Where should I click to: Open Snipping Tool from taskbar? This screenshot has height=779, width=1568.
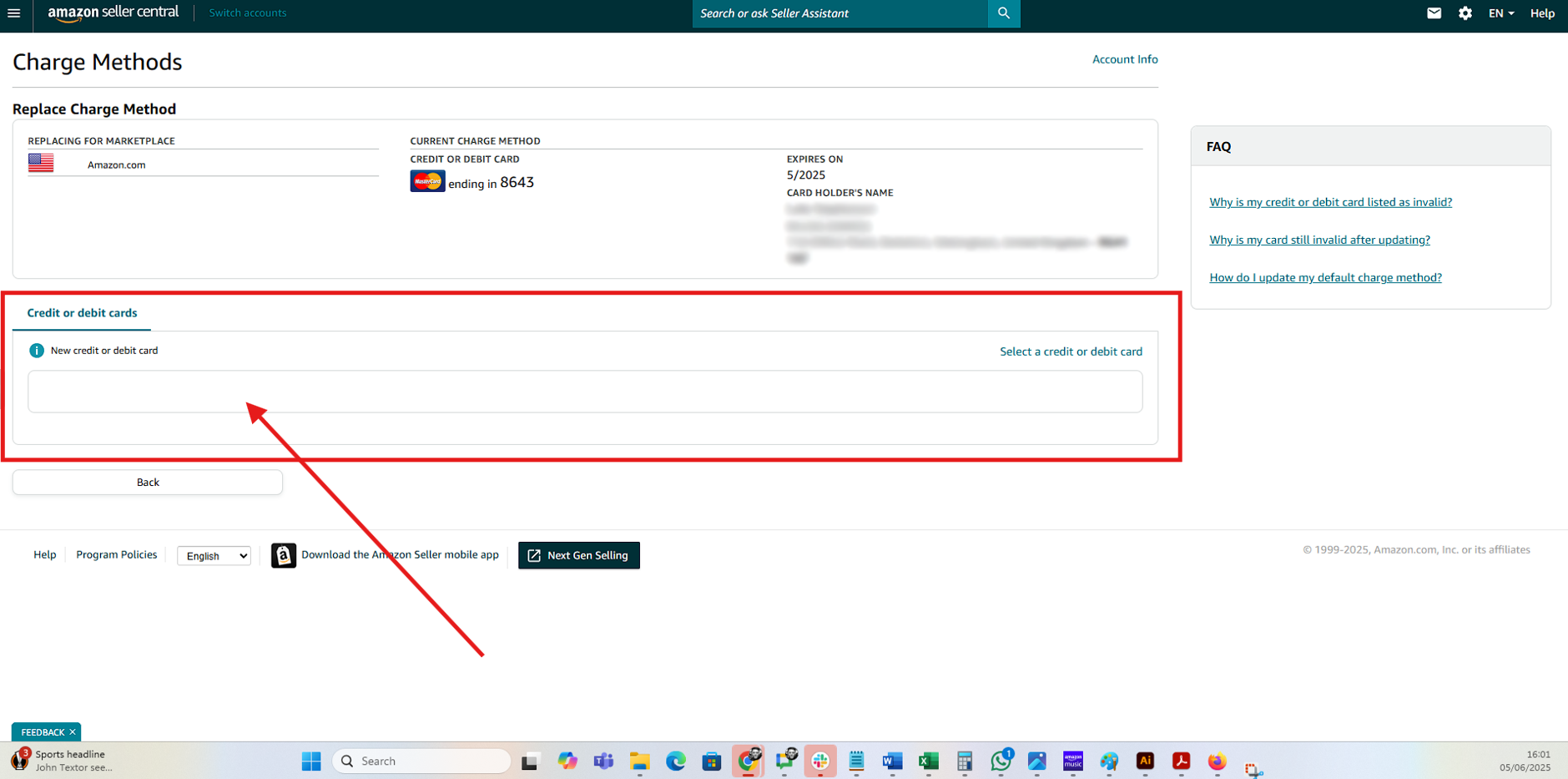point(1253,768)
